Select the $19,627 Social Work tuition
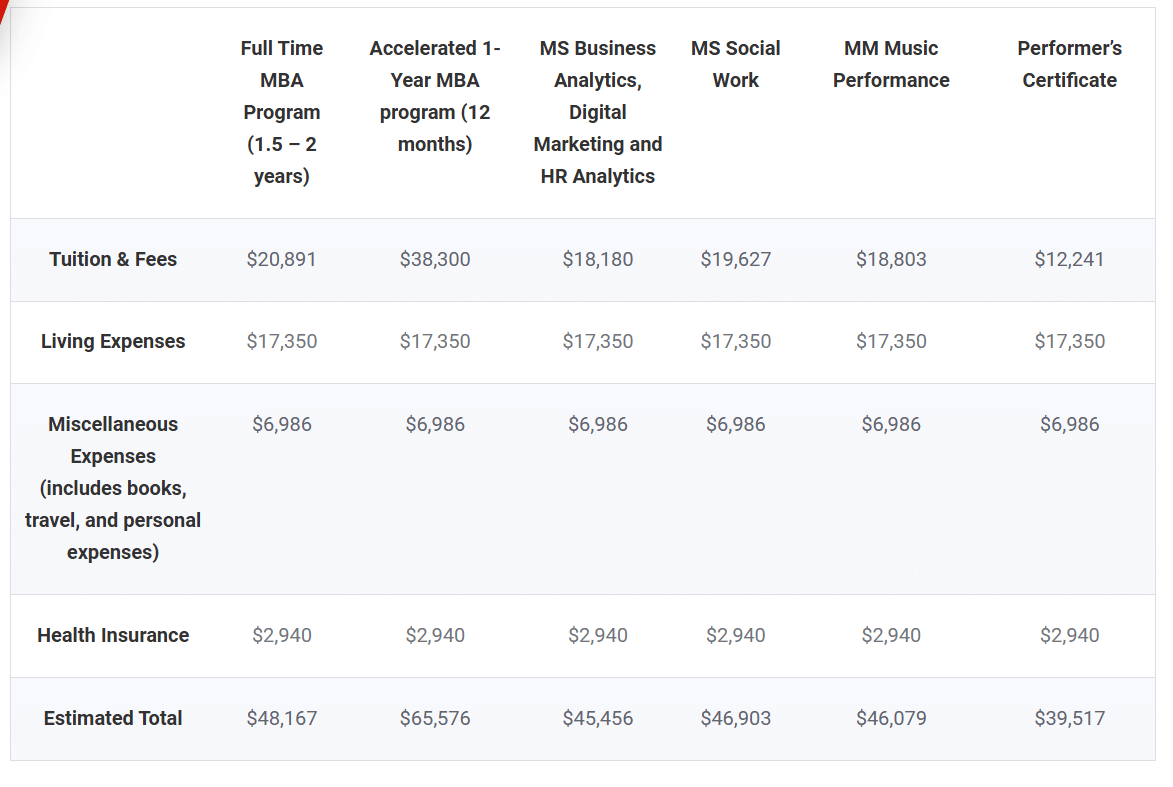 pos(736,259)
